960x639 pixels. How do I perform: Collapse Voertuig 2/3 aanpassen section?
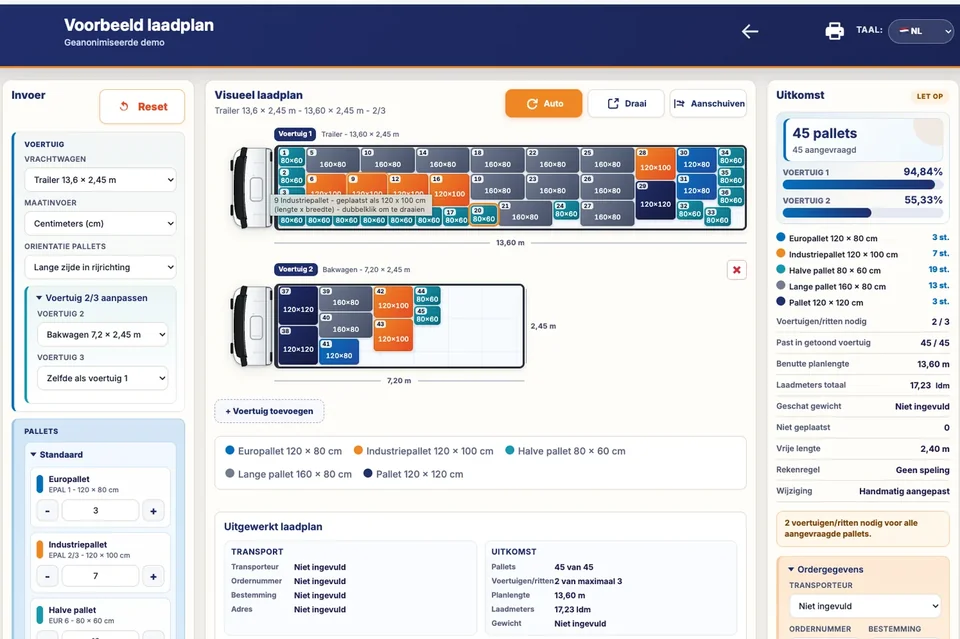pyautogui.click(x=92, y=297)
